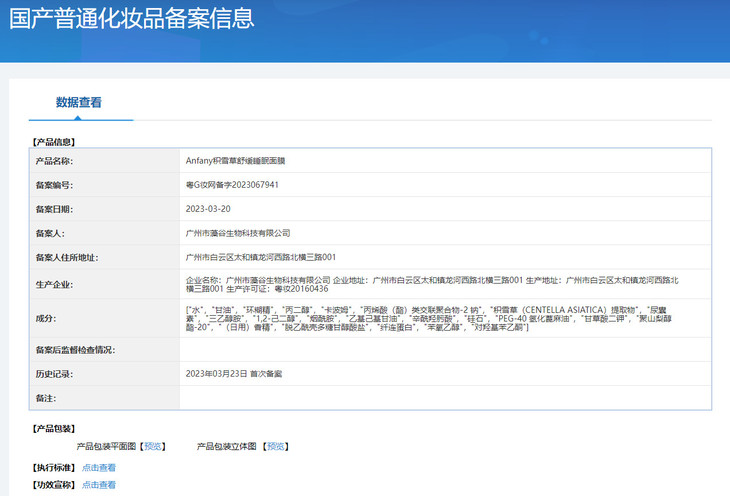Preview the 产品包装平面图 image
Image resolution: width=730 pixels, height=496 pixels.
(x=153, y=446)
